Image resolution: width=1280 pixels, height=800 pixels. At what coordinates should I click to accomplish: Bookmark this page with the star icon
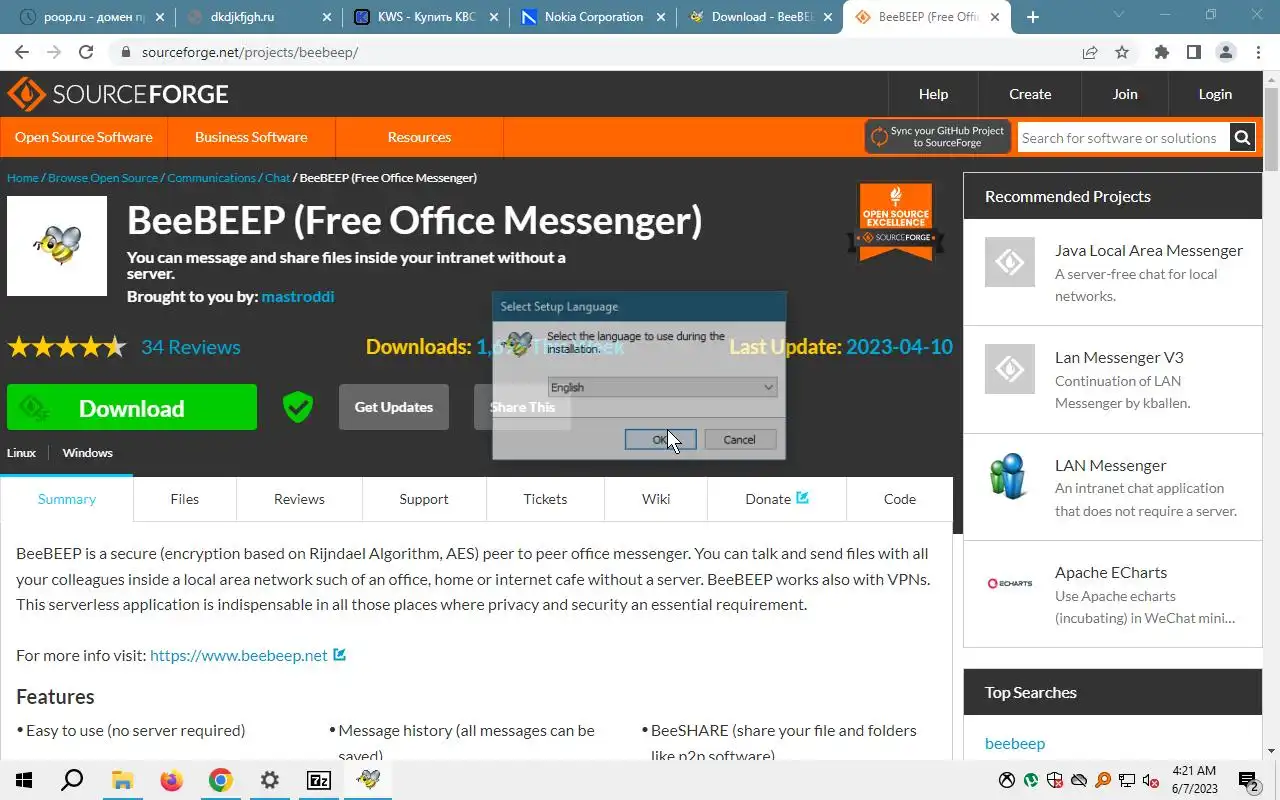click(1122, 52)
